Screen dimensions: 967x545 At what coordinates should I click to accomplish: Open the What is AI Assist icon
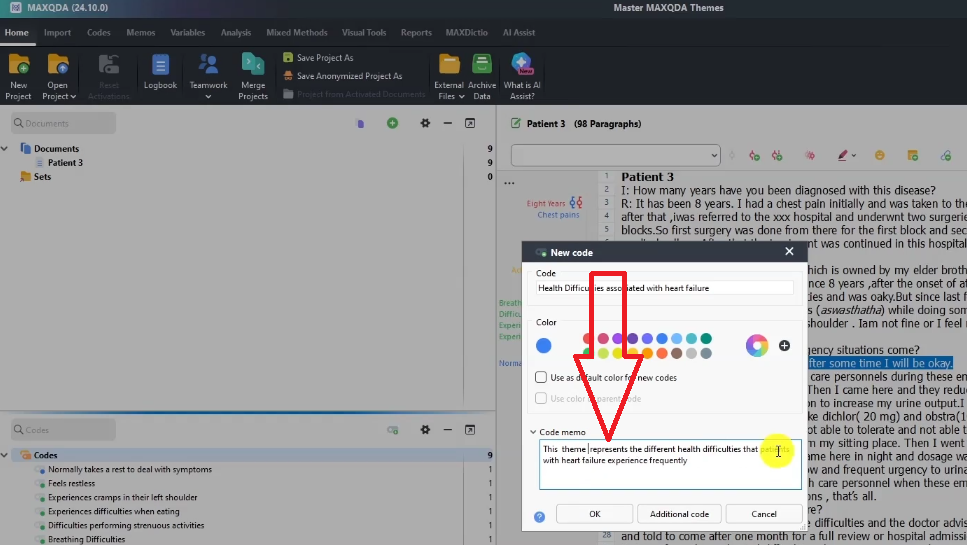[523, 66]
